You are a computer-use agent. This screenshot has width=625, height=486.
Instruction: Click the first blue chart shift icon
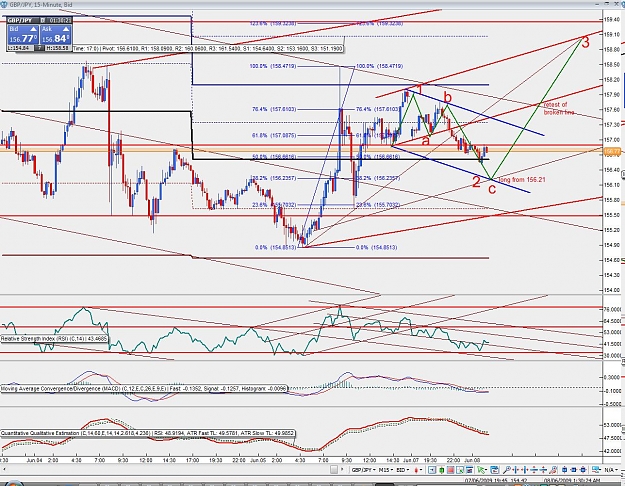click(564, 470)
